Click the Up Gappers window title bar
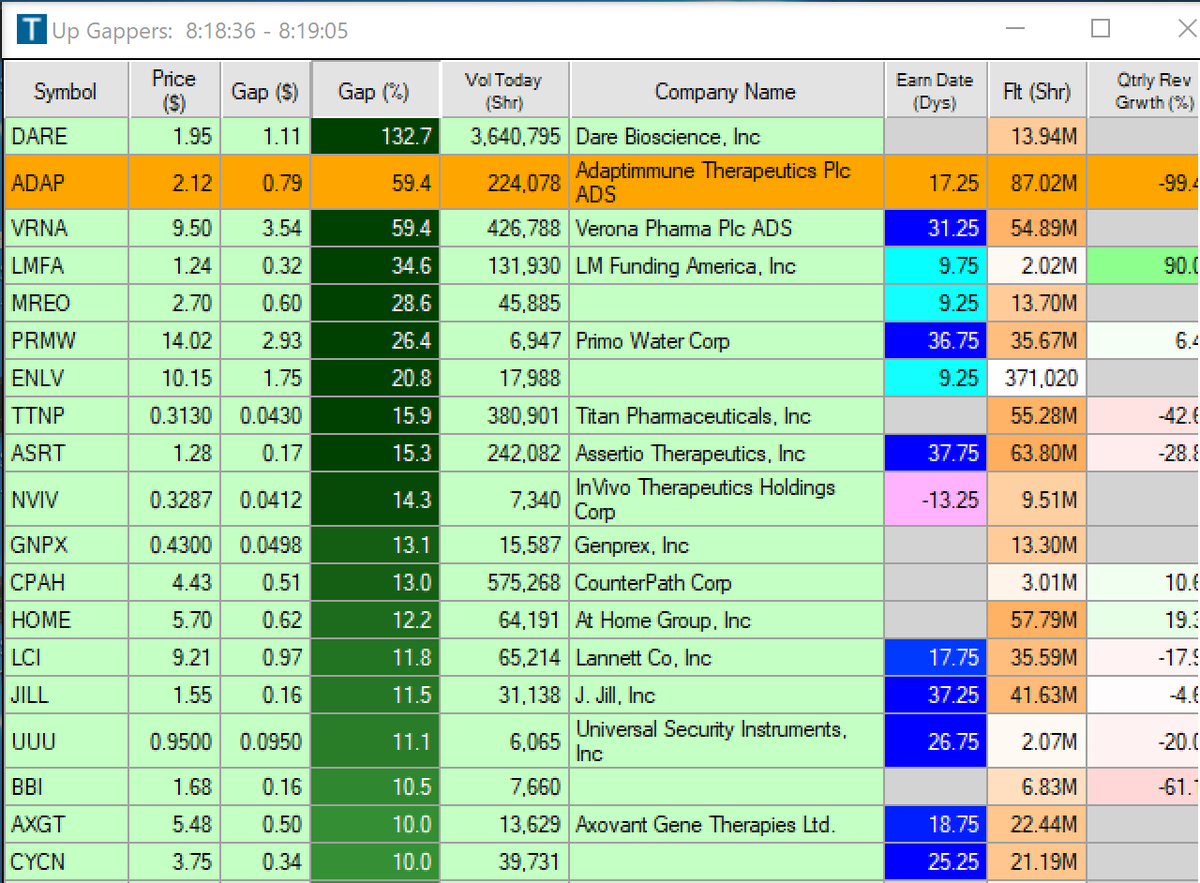 click(x=600, y=30)
